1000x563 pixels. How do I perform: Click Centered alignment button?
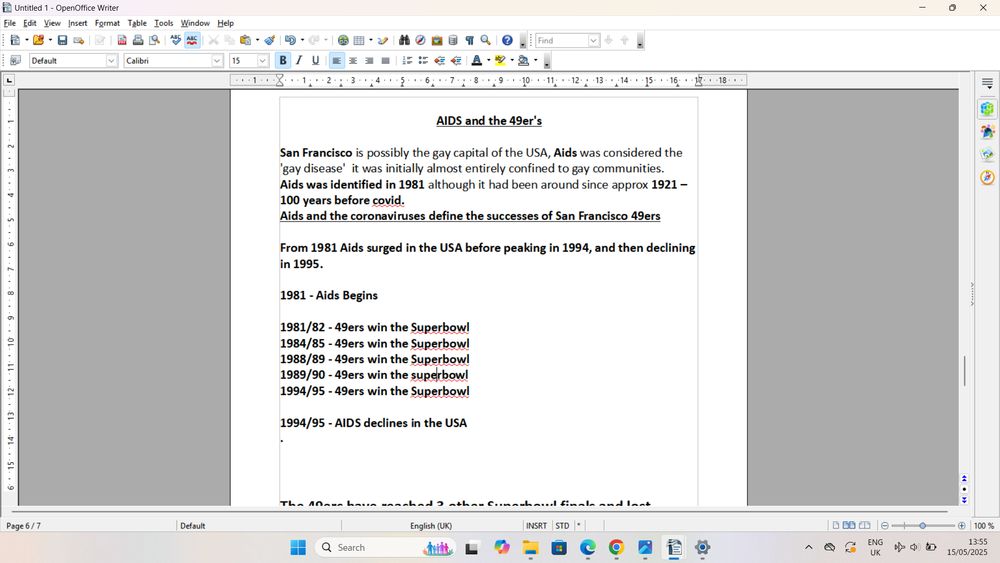pos(353,61)
